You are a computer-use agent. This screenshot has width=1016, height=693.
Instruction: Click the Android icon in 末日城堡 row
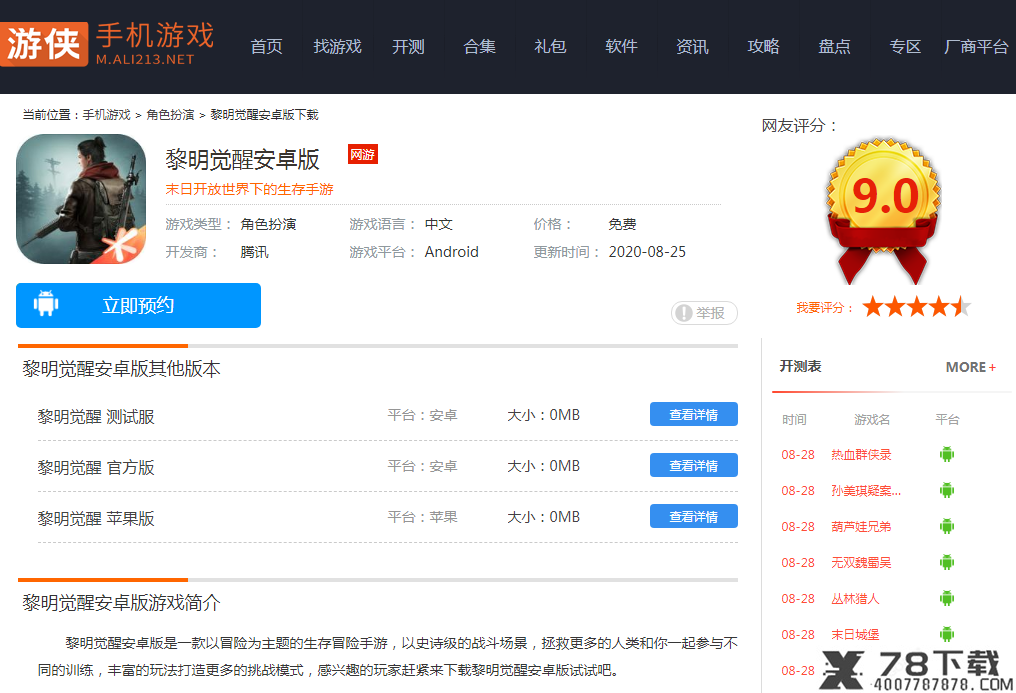[x=947, y=634]
